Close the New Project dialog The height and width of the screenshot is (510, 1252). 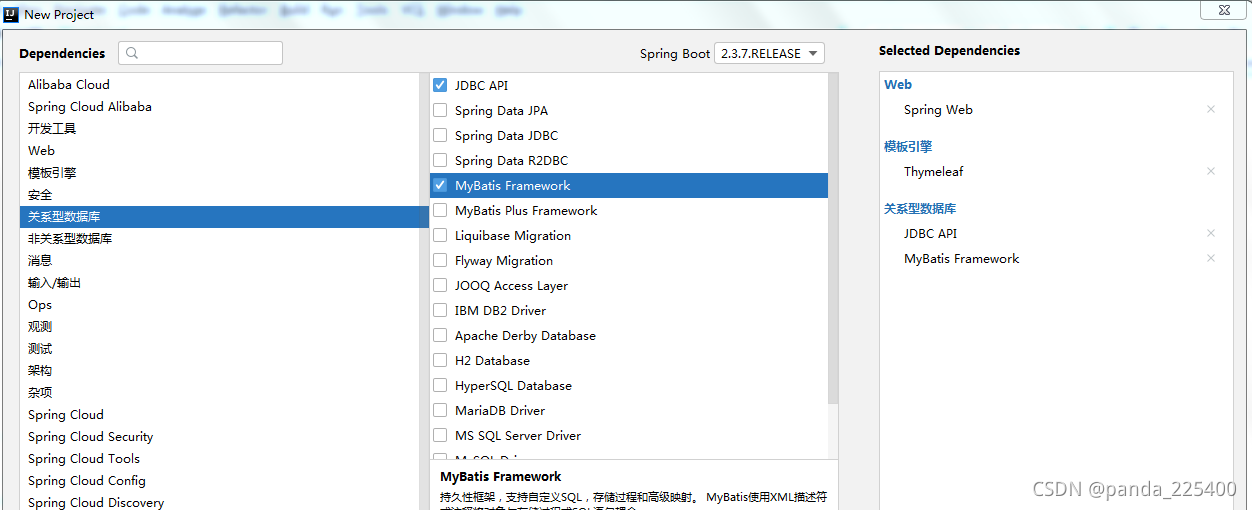click(1224, 10)
